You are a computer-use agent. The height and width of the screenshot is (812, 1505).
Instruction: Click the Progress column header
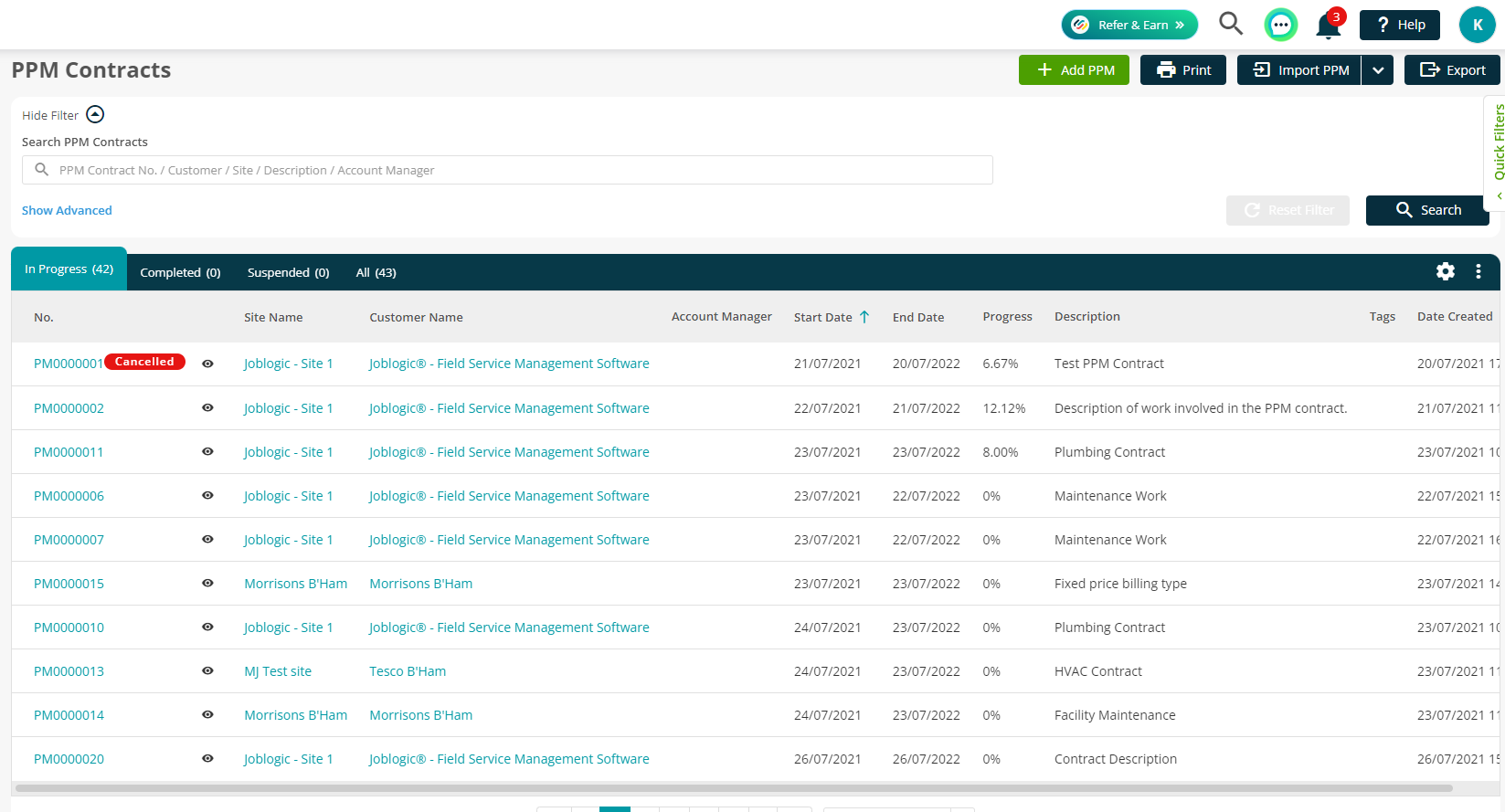point(1007,317)
